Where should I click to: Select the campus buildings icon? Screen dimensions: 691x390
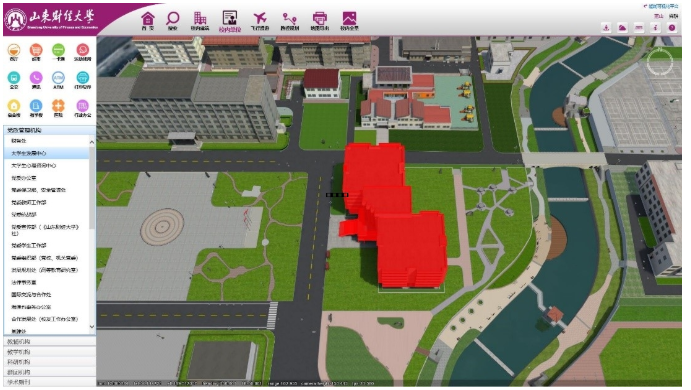[200, 20]
